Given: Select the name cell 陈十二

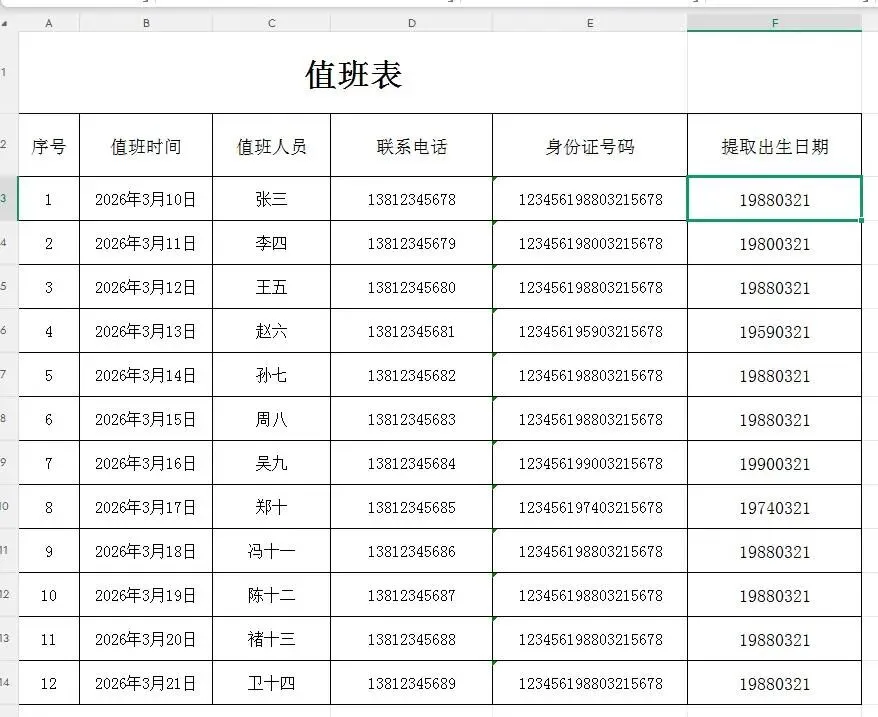Looking at the screenshot, I should pos(272,594).
